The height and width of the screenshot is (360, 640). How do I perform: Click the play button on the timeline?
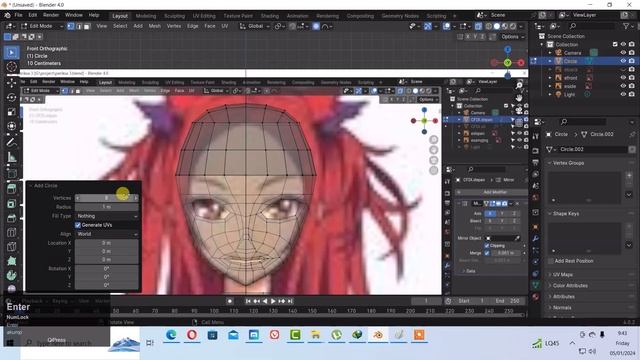(273, 301)
